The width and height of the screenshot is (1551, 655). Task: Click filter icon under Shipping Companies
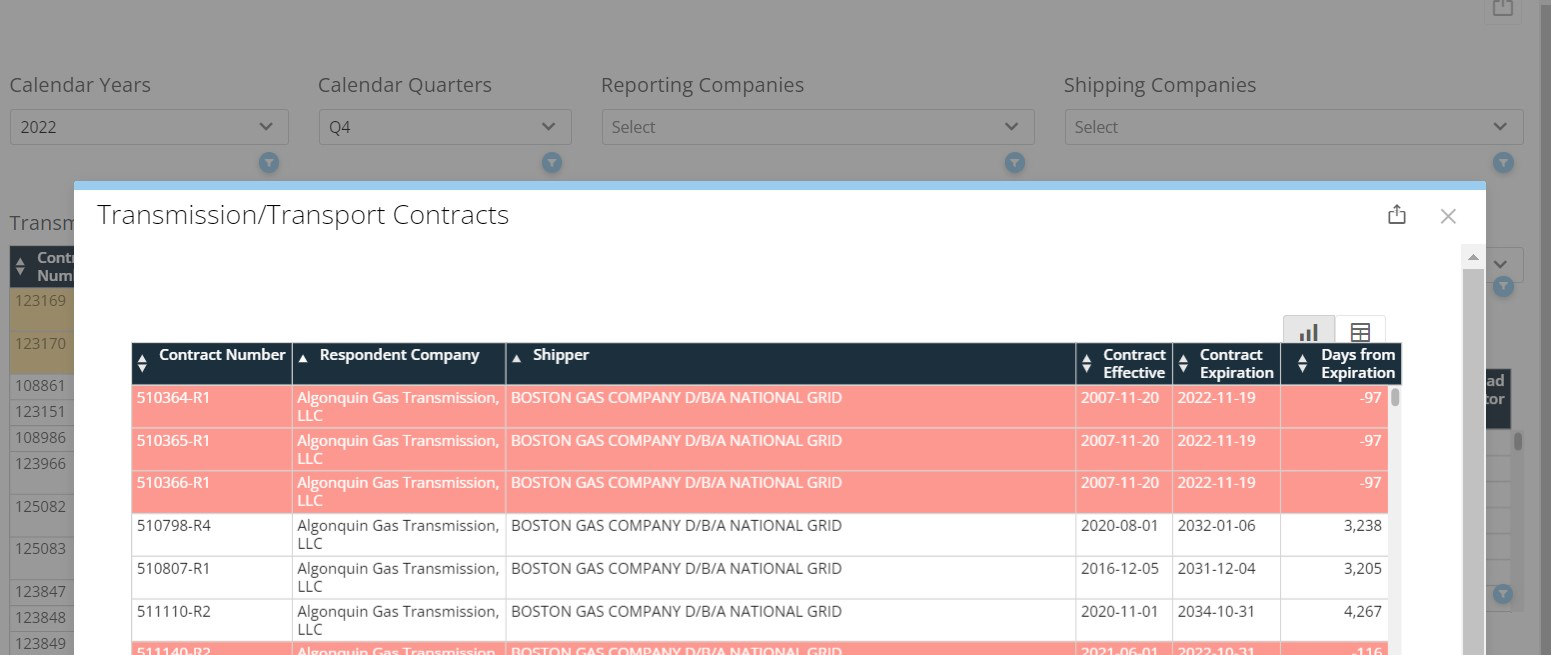point(1503,162)
